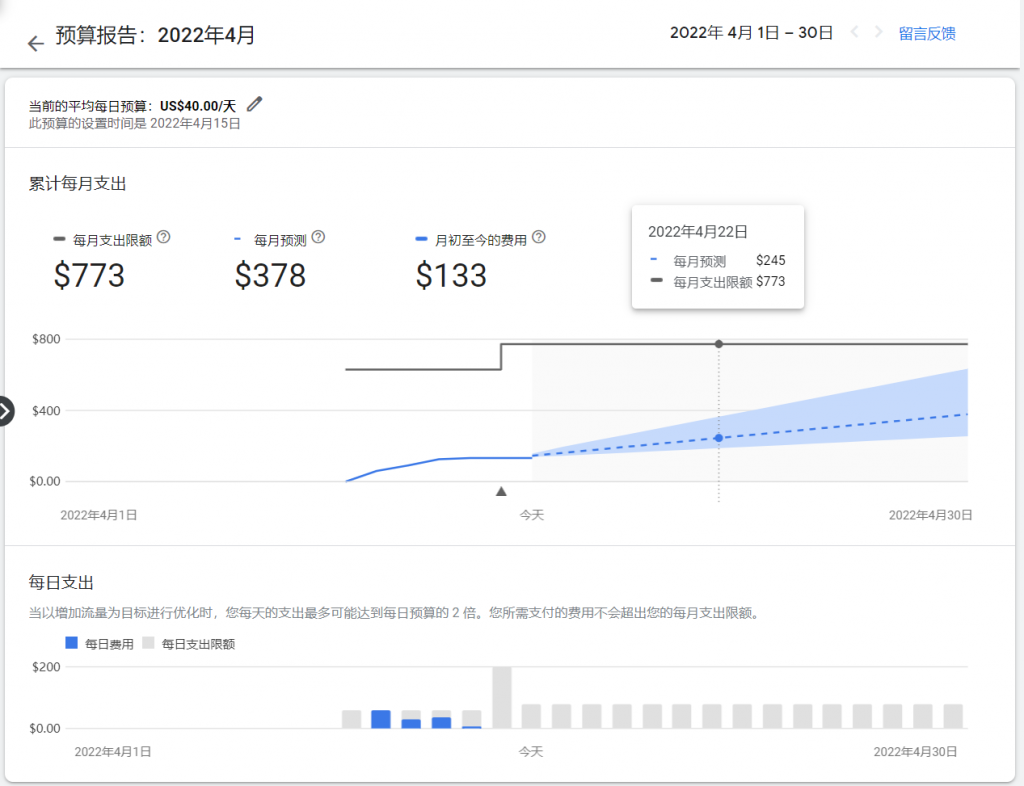
Task: Click the $200 axis label on the daily chart
Action: [46, 667]
